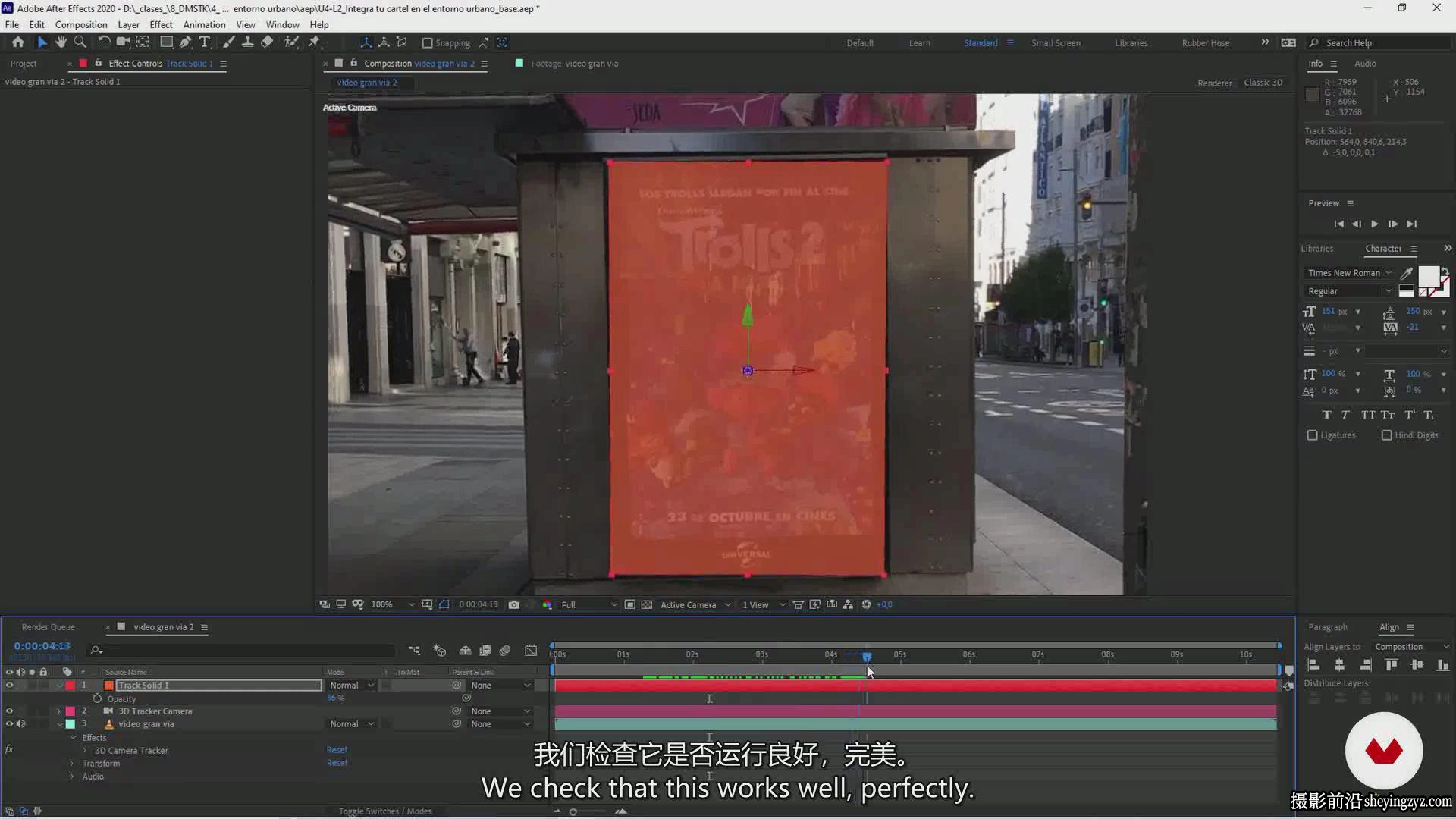Screen dimensions: 1456x819
Task: Enable the Snapping checkbox
Action: (427, 43)
